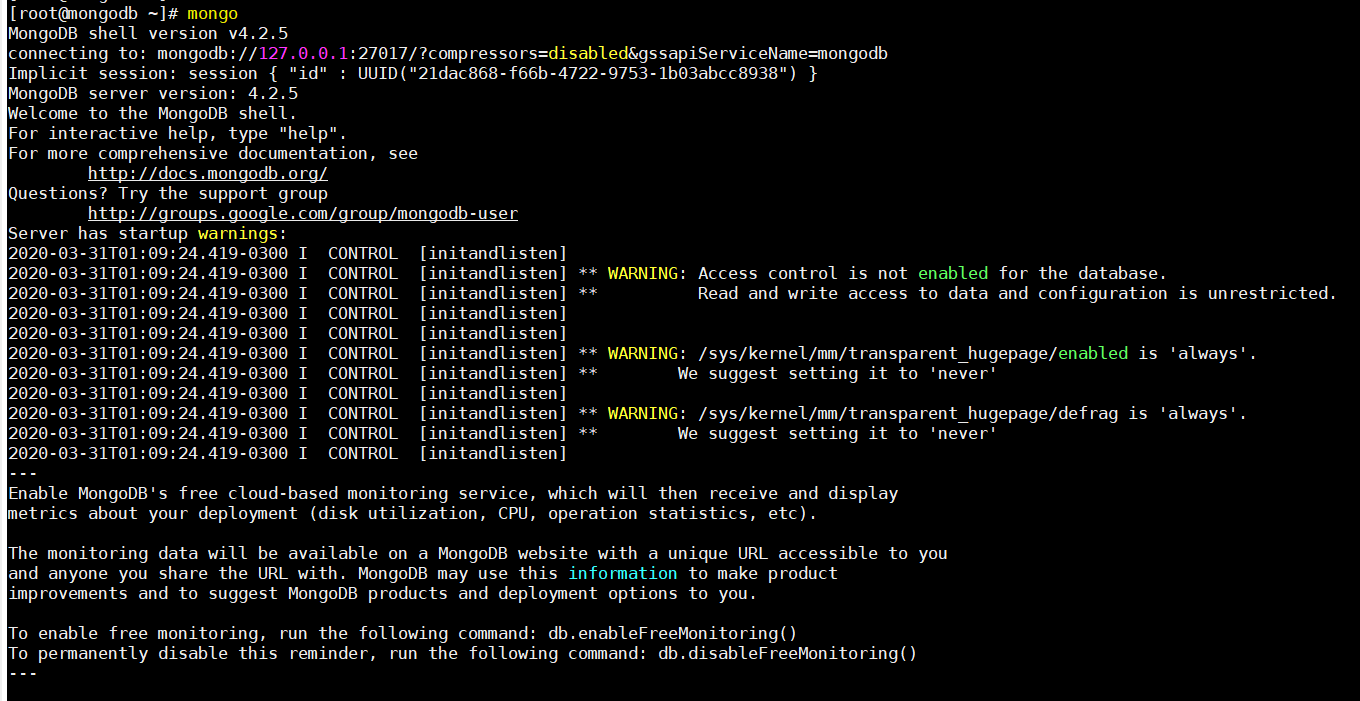Click 'The monitoring data will be available' line

[478, 554]
